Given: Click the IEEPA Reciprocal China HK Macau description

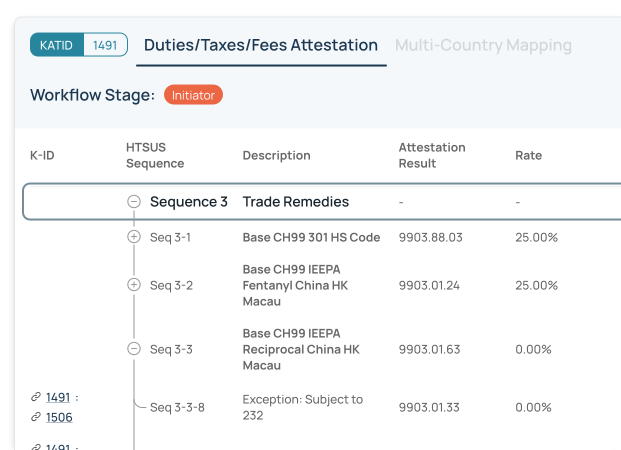Looking at the screenshot, I should click(x=301, y=349).
